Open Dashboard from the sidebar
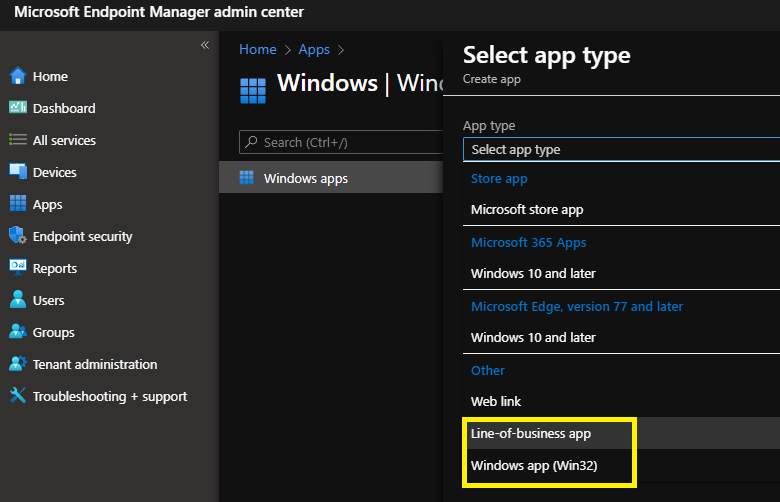Image resolution: width=780 pixels, height=502 pixels. [64, 108]
